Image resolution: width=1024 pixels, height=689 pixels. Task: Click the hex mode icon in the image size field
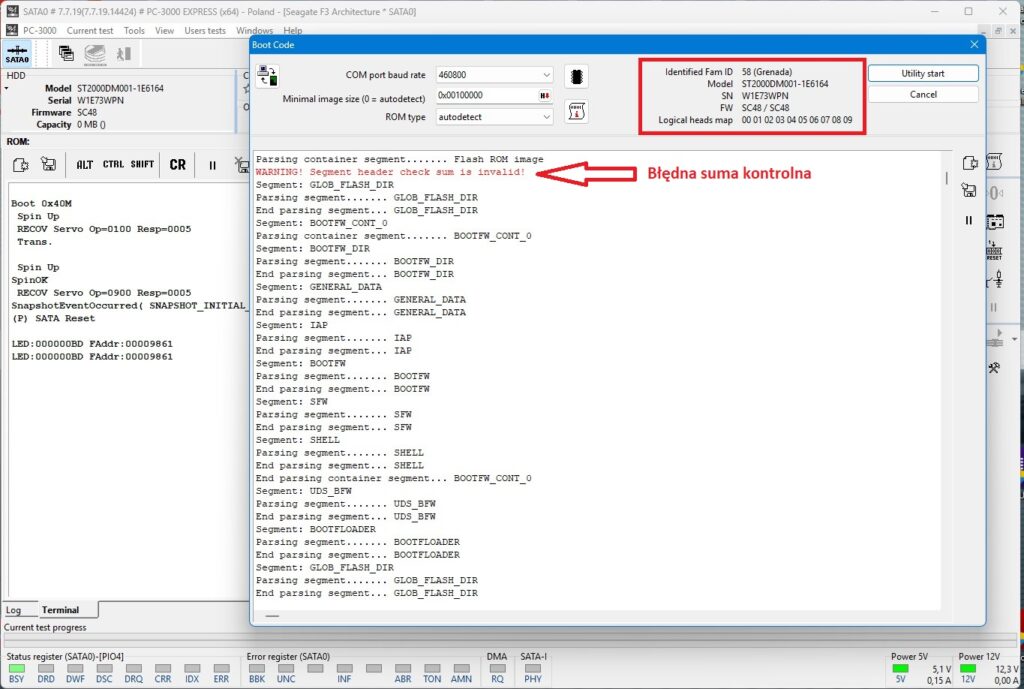tap(544, 95)
